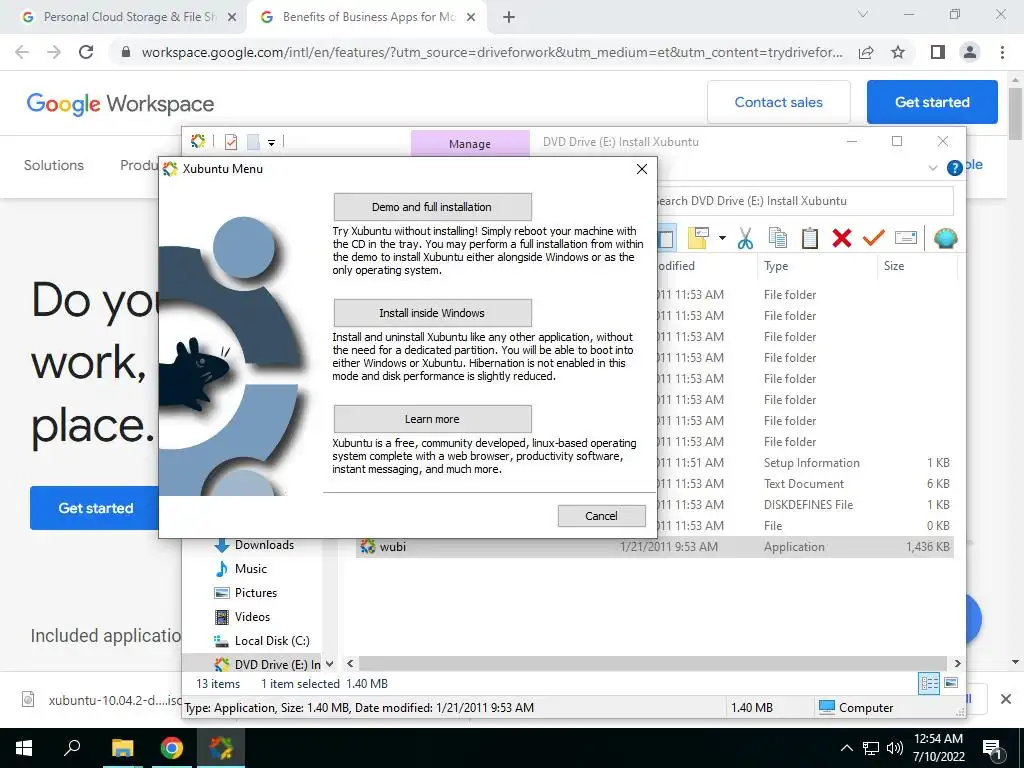Bookmark this page with the star icon

pos(898,52)
